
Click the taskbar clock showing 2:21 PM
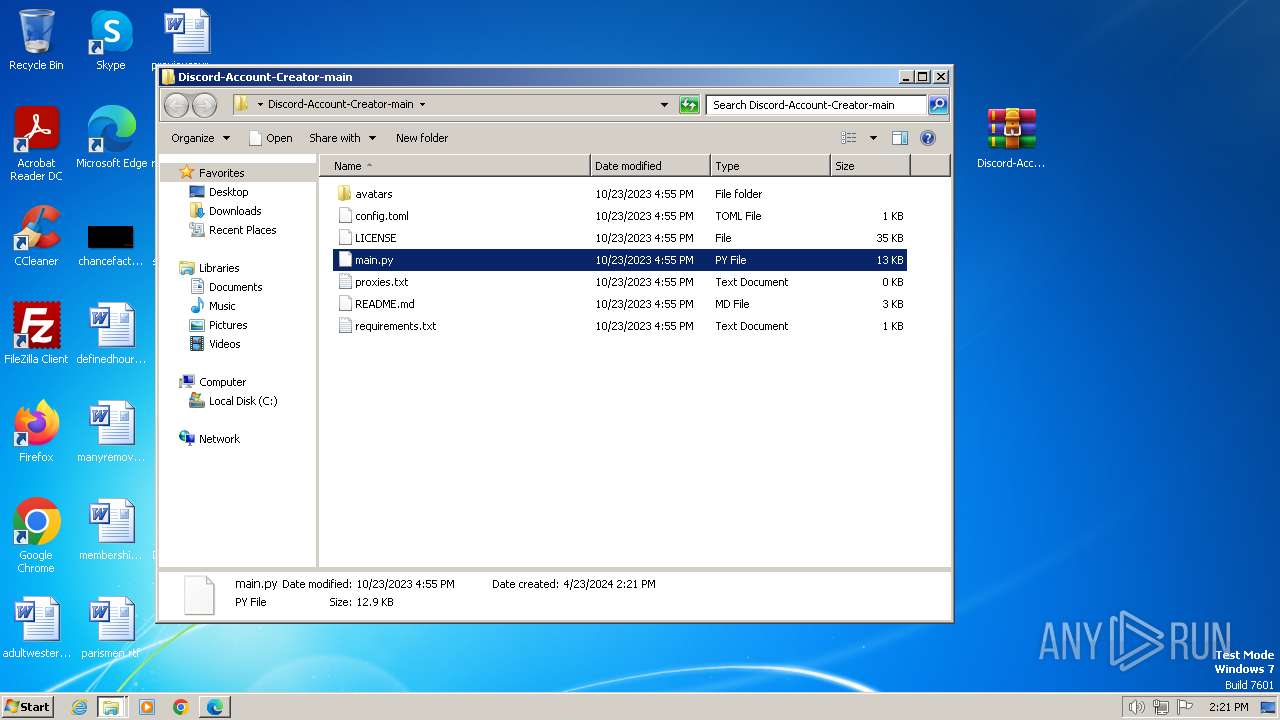[1228, 707]
